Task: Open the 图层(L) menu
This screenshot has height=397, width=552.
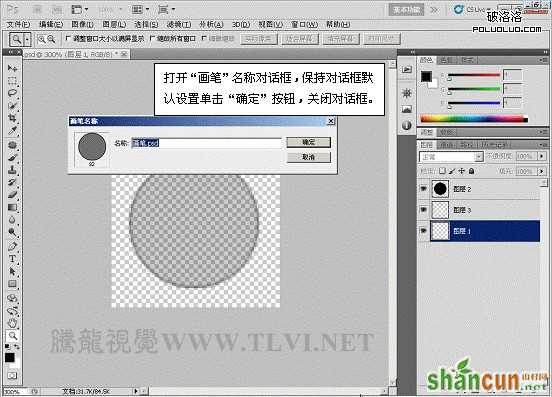Action: click(x=114, y=25)
